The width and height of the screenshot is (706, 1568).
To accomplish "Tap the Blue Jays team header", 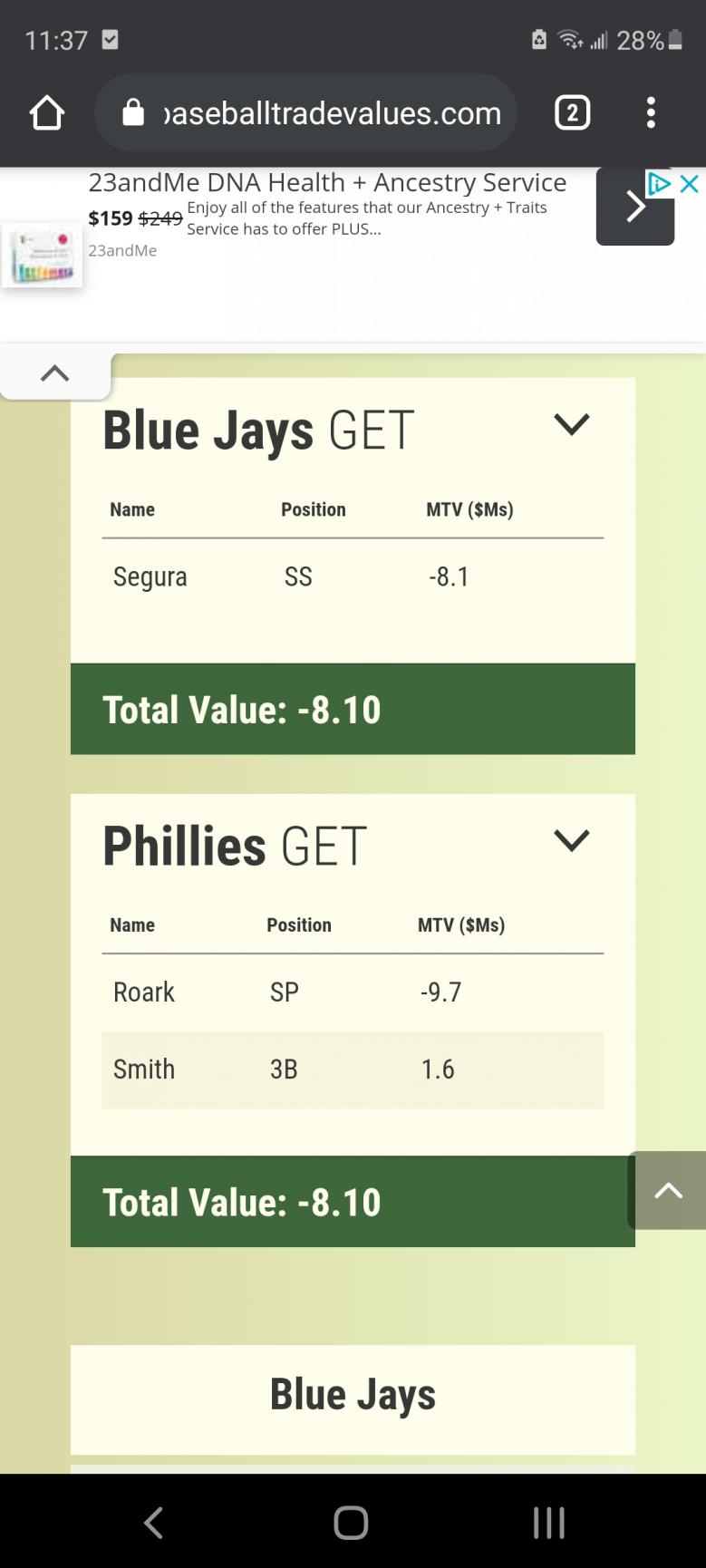I will 353,1396.
